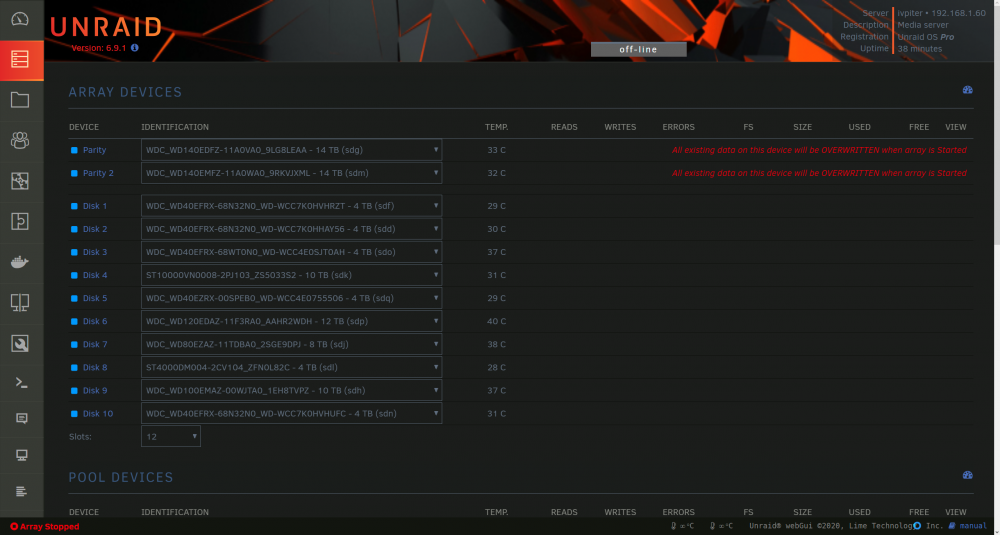Open the Disk 9 settings link
The image size is (1000, 535).
[95, 390]
